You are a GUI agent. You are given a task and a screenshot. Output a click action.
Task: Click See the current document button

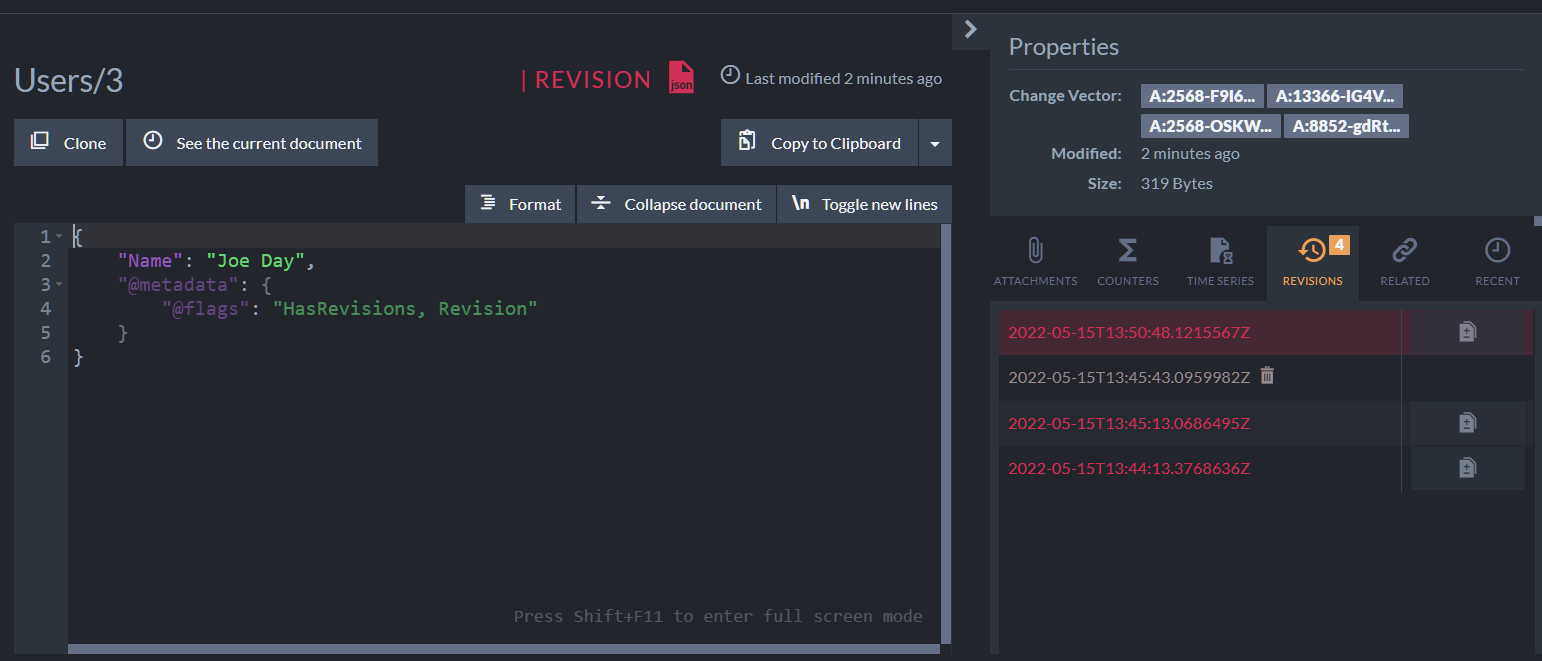252,143
